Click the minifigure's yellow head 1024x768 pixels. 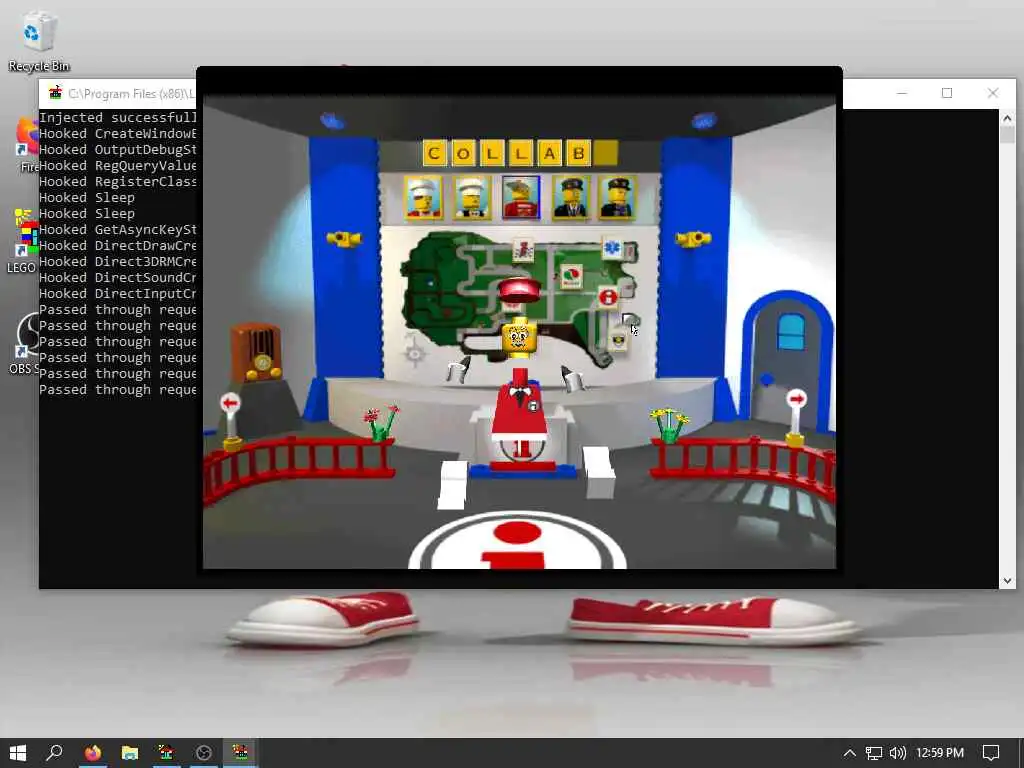[519, 337]
